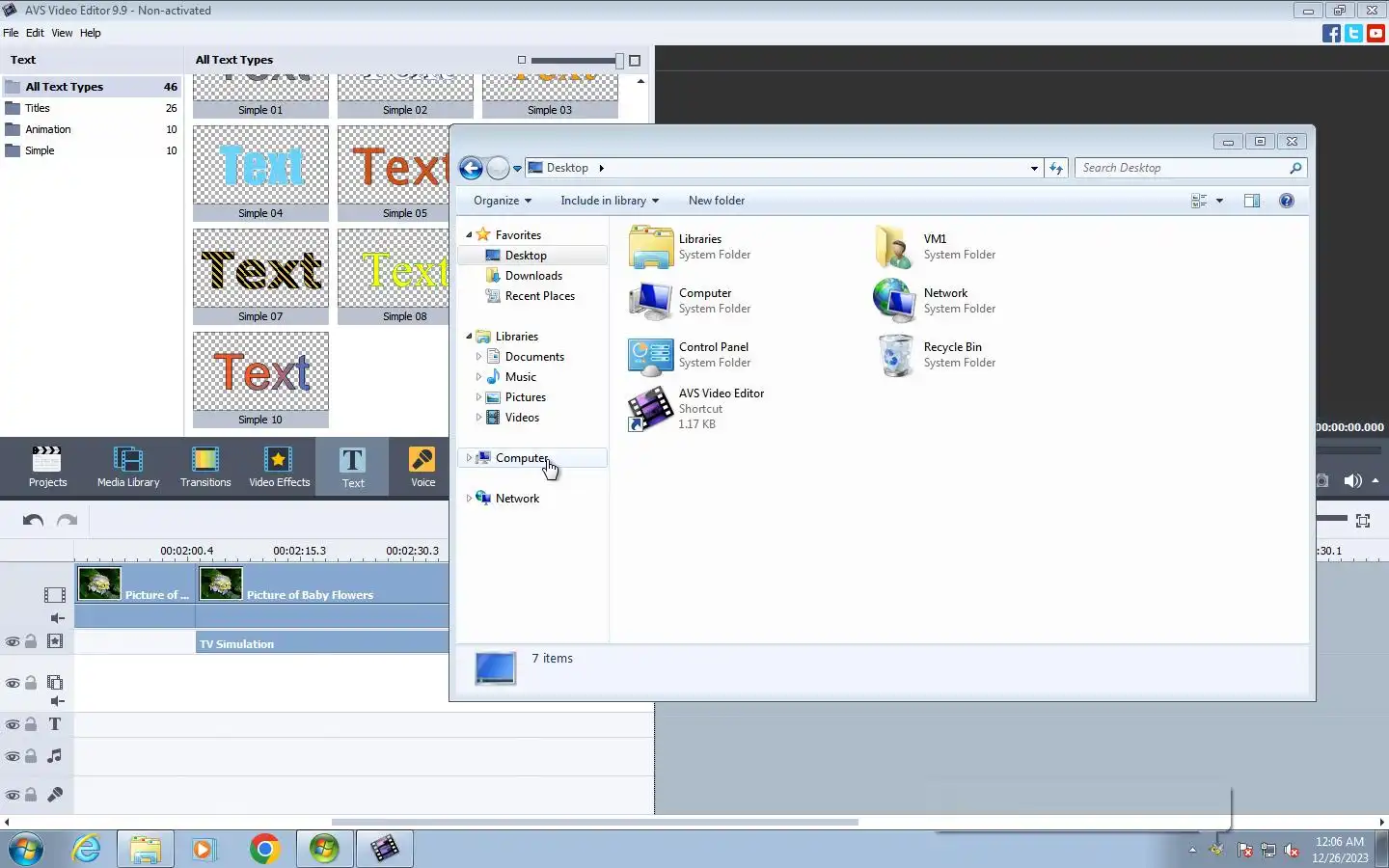Viewport: 1389px width, 868px height.
Task: Toggle visibility eye of video overlay track
Action: [x=13, y=683]
